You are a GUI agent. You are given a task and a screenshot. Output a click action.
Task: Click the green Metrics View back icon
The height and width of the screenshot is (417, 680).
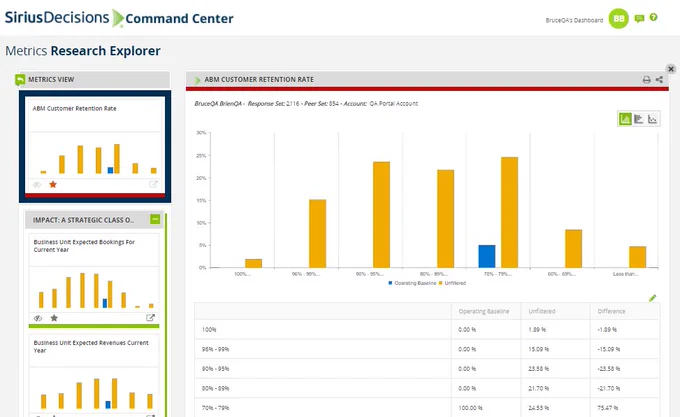(x=20, y=80)
